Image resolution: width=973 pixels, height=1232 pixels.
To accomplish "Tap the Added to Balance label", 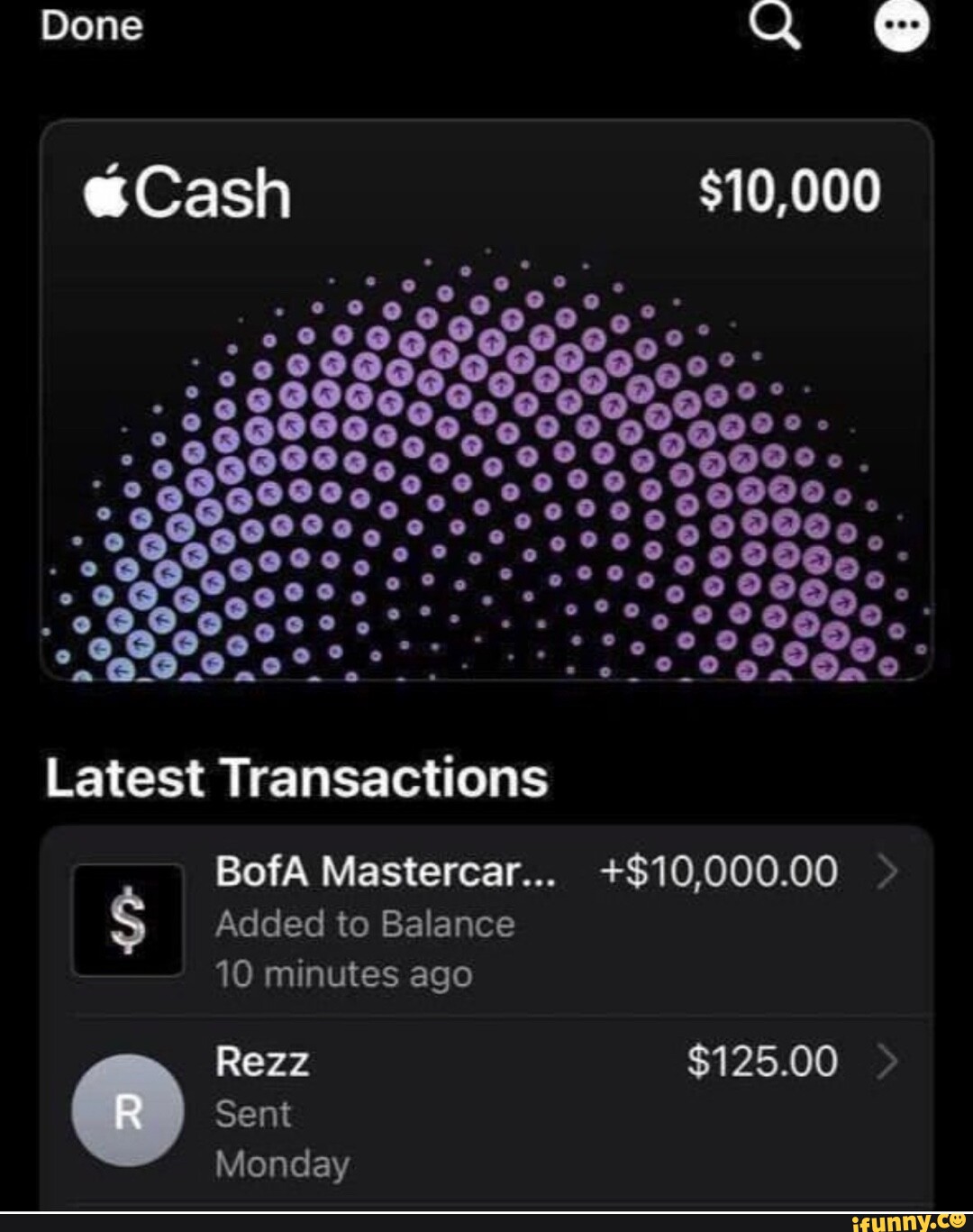I will 365,924.
